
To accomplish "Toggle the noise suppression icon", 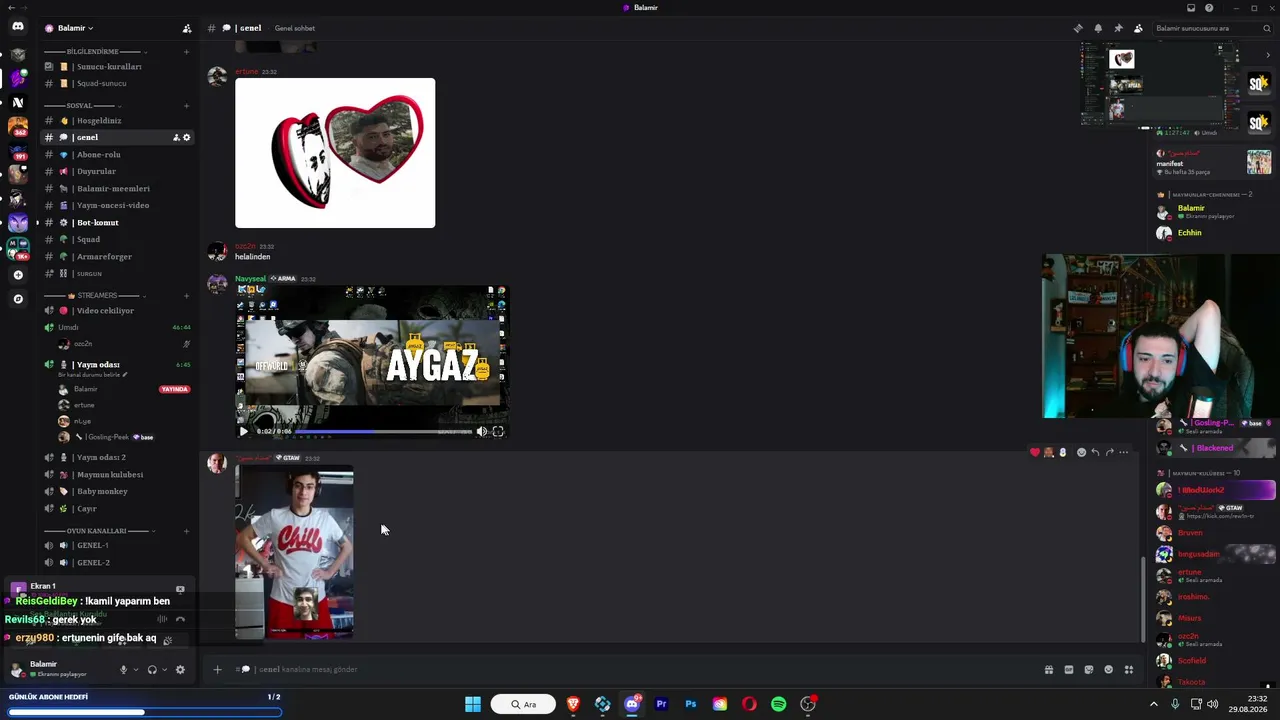I will 162,619.
